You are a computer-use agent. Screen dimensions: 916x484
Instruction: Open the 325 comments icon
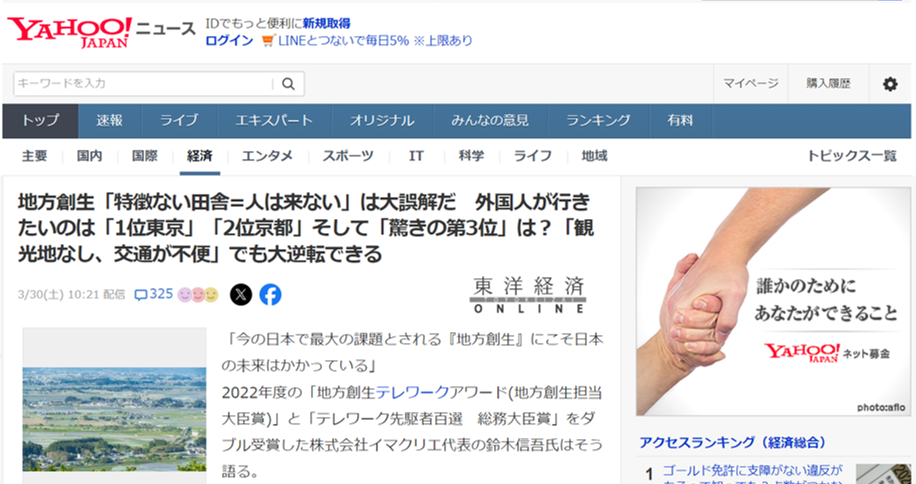154,294
